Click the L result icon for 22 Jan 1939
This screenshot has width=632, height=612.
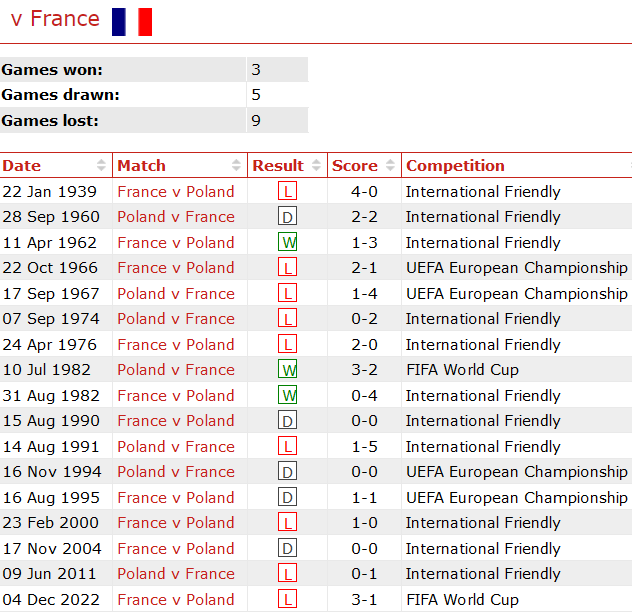pyautogui.click(x=288, y=192)
